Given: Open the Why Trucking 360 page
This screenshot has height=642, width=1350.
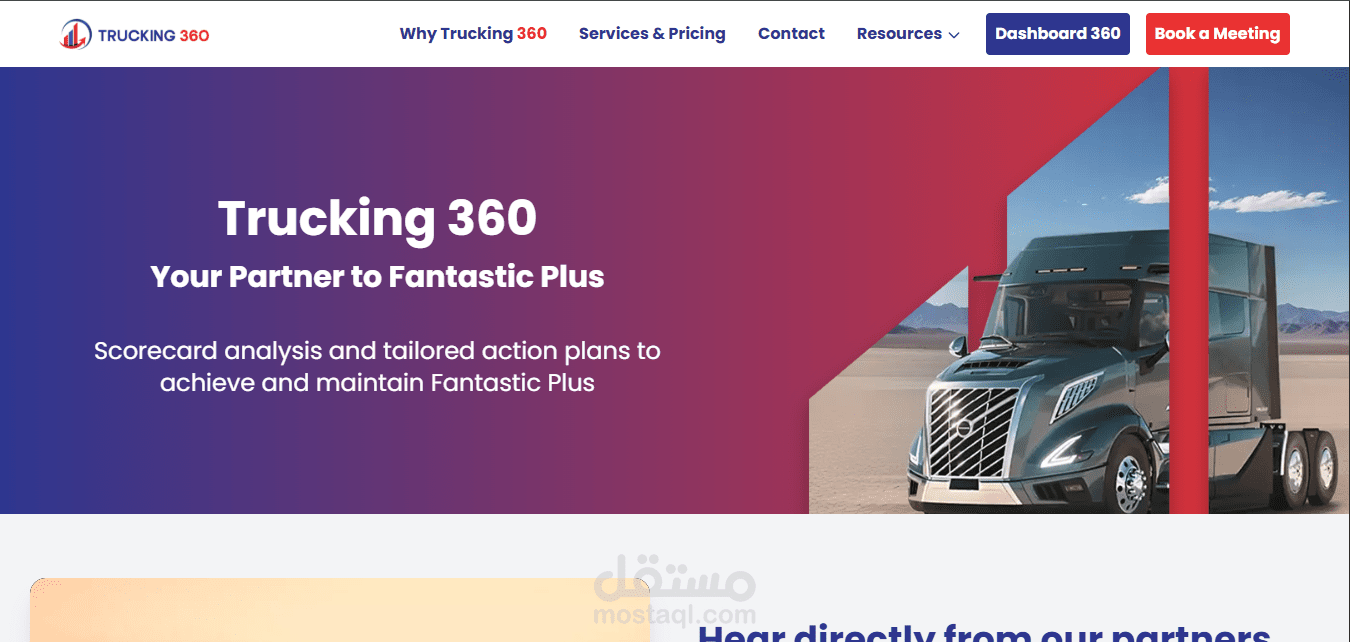Looking at the screenshot, I should (x=473, y=33).
